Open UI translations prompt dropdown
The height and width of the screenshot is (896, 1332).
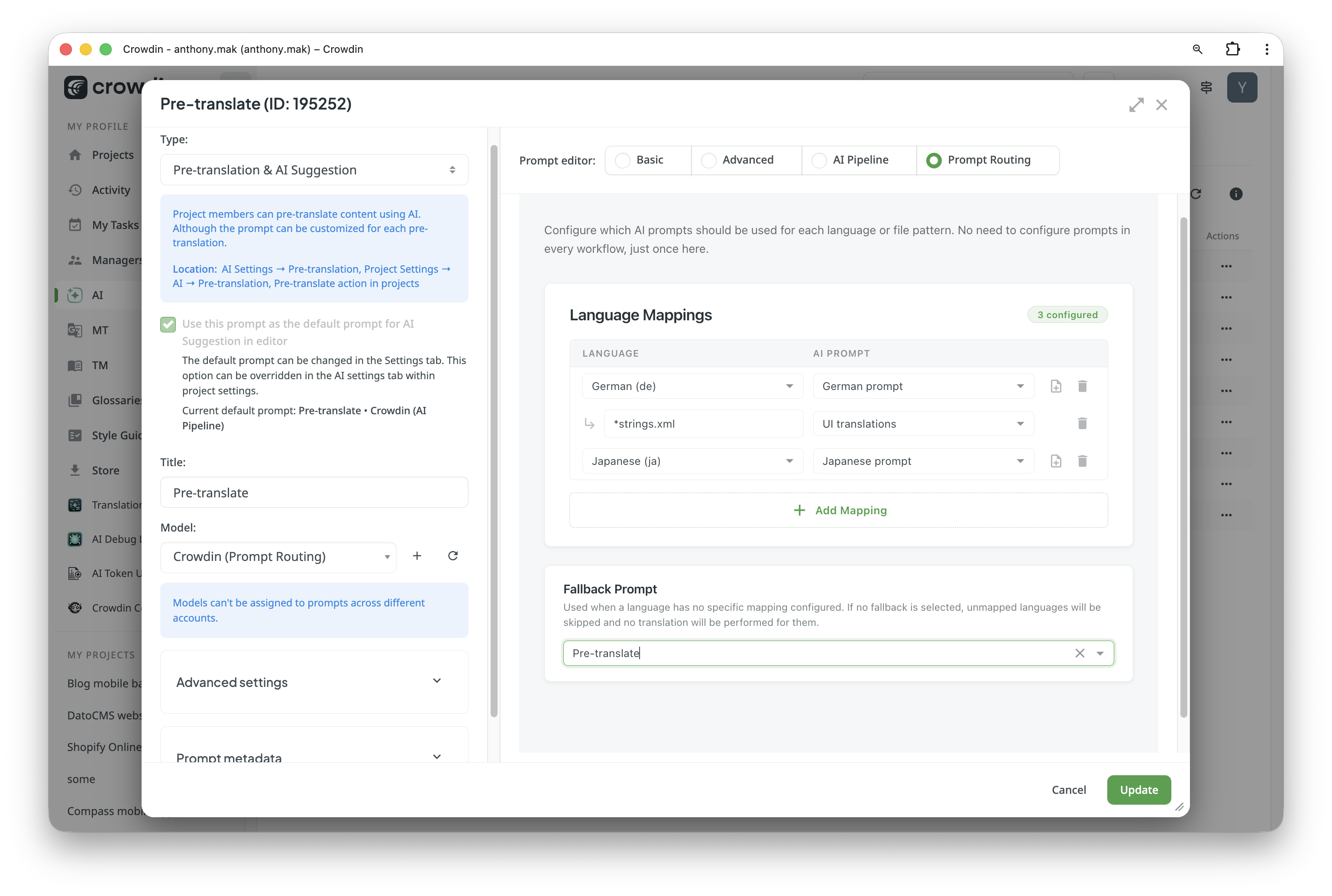tap(923, 423)
